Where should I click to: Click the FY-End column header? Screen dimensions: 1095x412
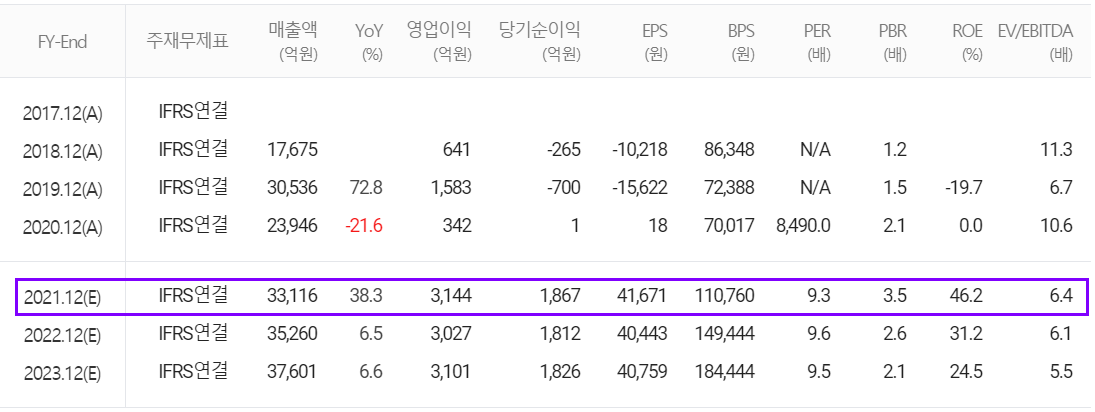point(63,42)
